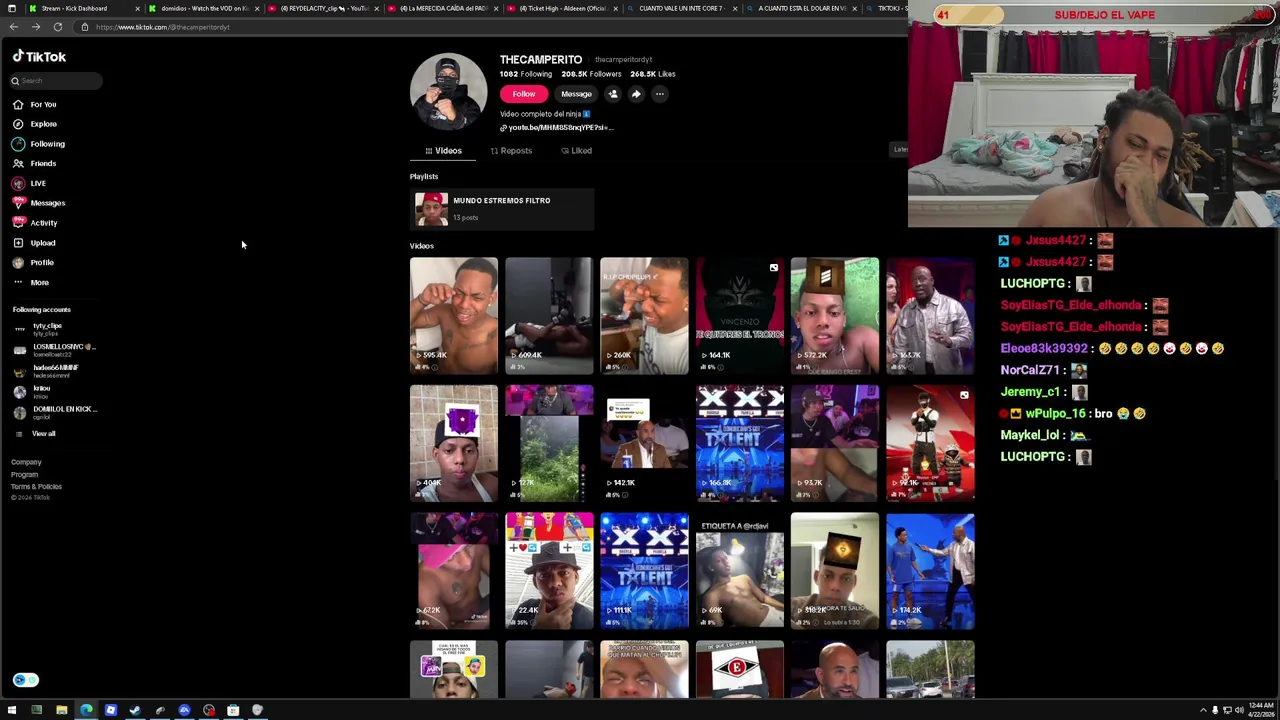Open the video with 142.1K views

644,443
